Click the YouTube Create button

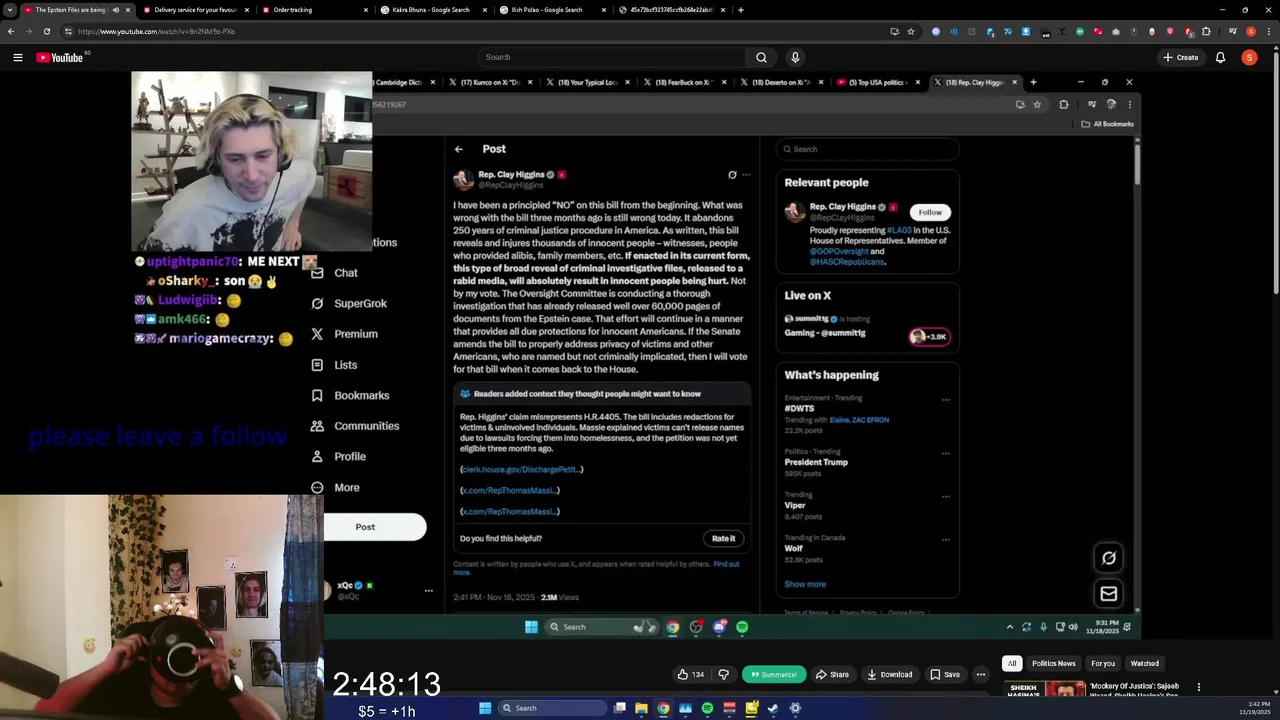[1181, 57]
